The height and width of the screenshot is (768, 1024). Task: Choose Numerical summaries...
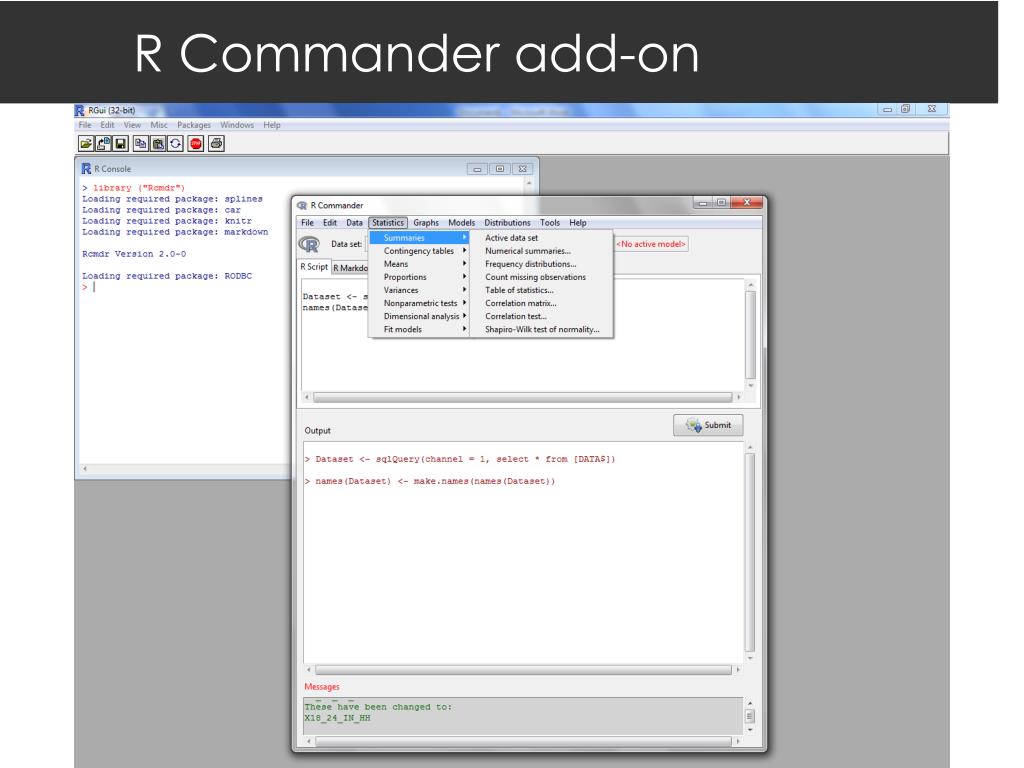click(541, 251)
